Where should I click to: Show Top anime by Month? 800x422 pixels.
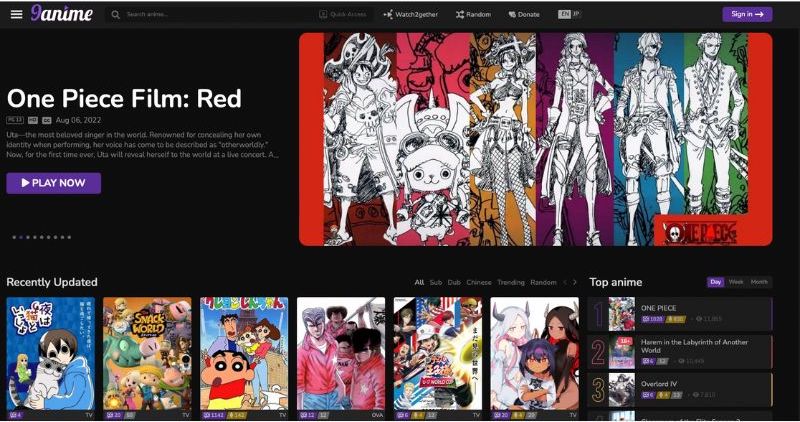coord(759,282)
